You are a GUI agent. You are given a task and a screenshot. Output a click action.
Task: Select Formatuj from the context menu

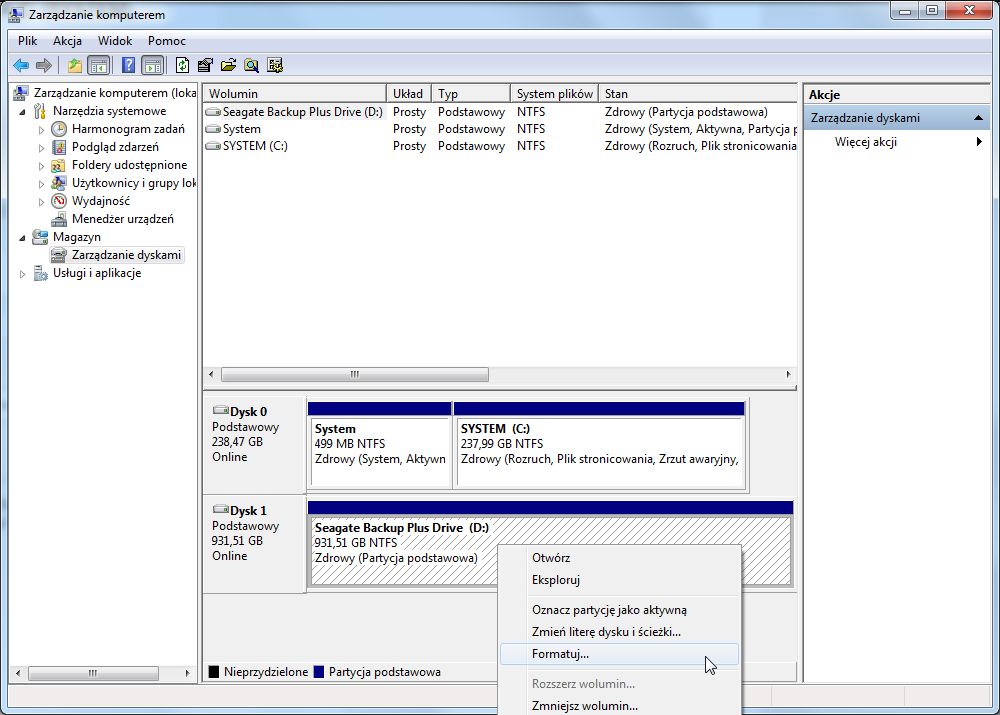click(561, 653)
